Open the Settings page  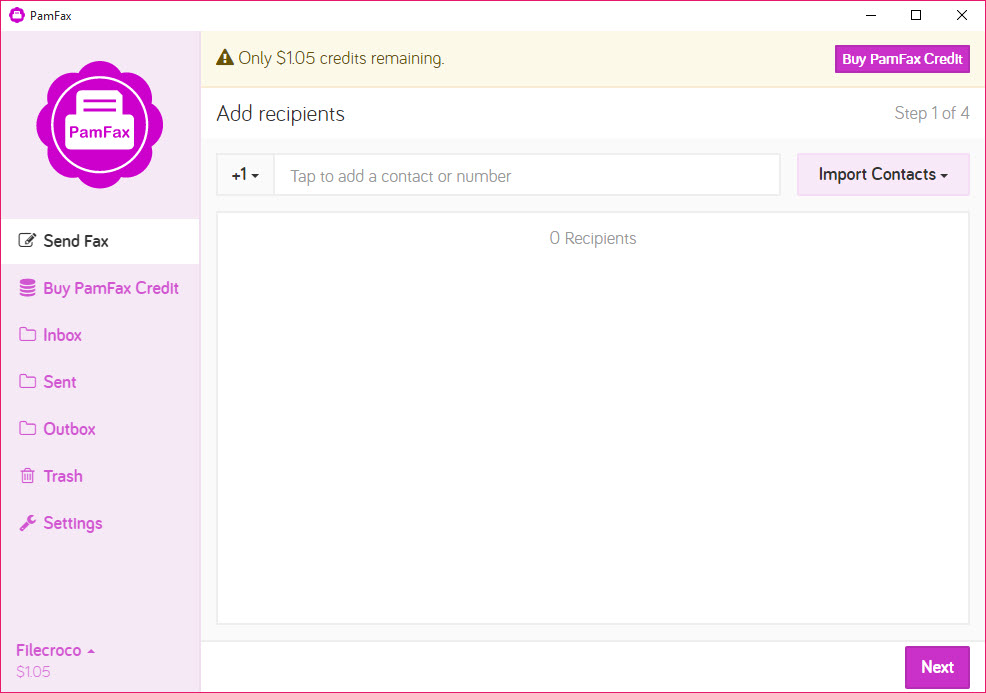[100, 524]
